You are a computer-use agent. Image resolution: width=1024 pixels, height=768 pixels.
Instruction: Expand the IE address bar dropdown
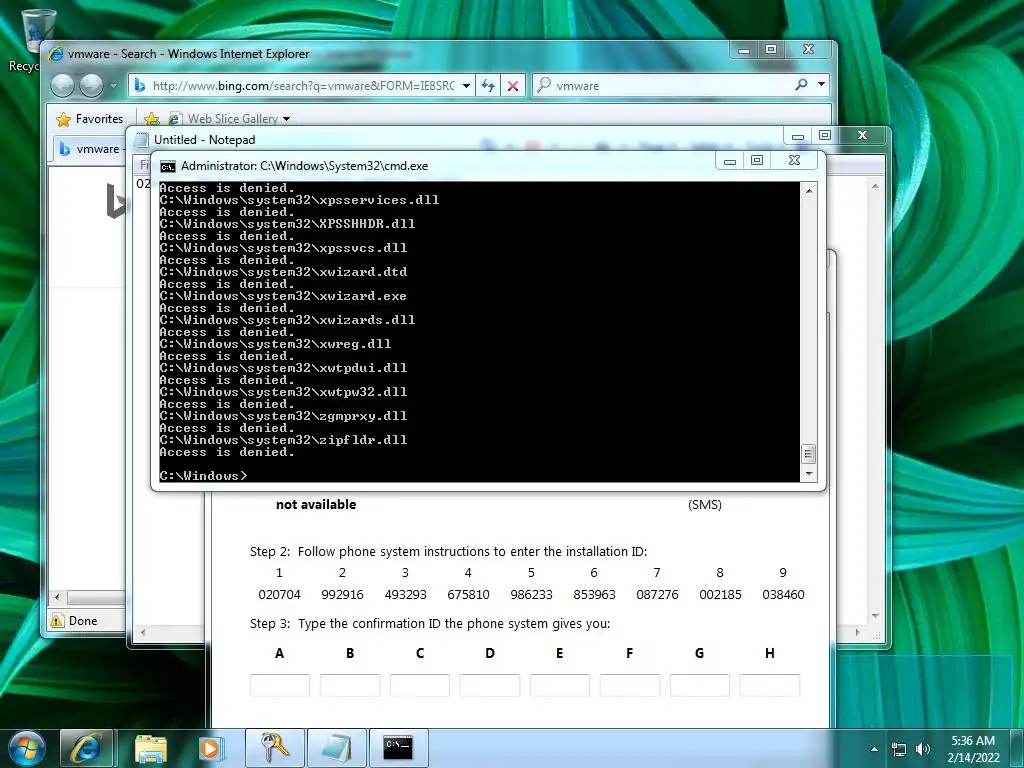click(466, 86)
